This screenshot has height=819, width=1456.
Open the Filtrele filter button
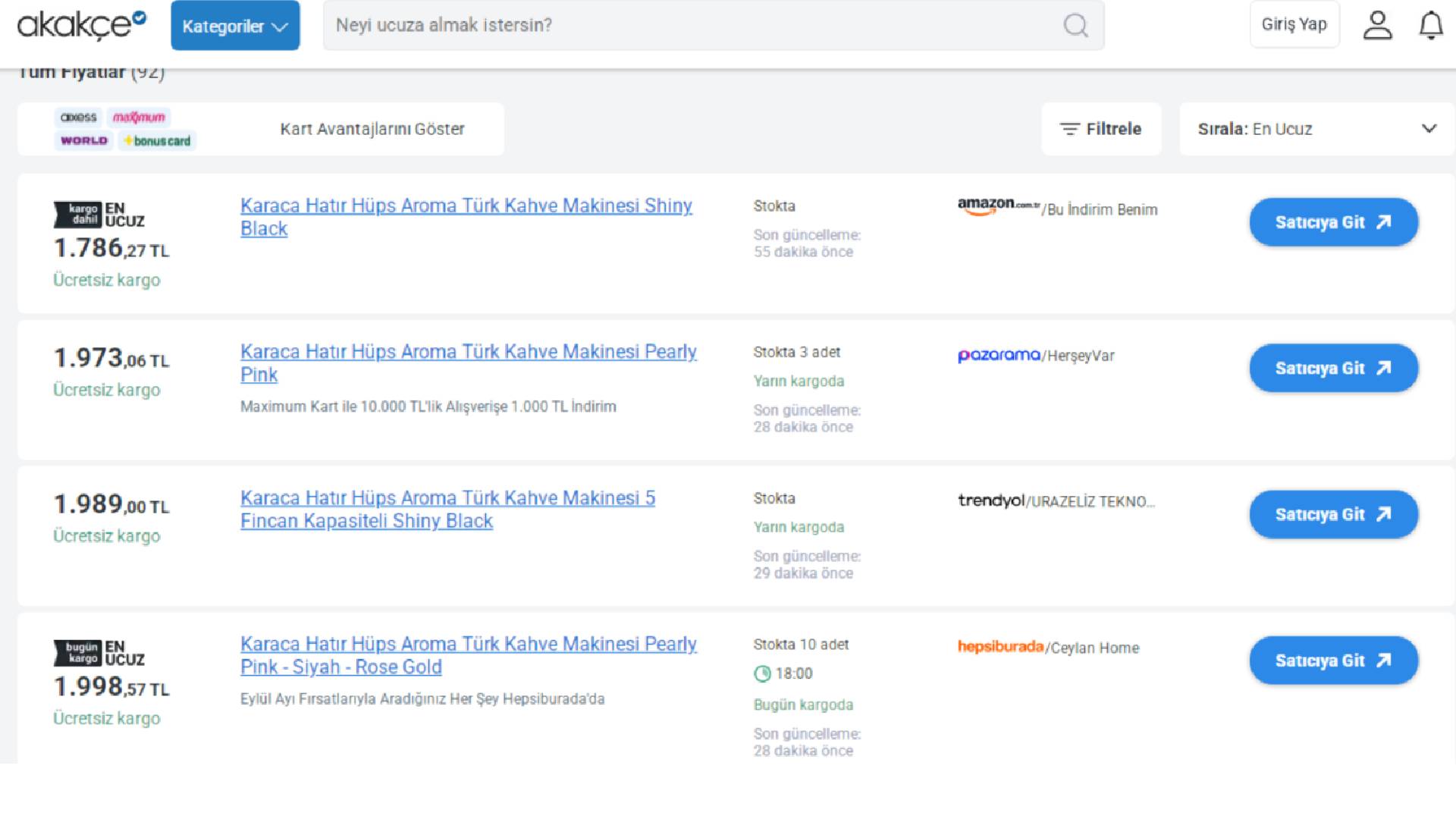[1101, 129]
